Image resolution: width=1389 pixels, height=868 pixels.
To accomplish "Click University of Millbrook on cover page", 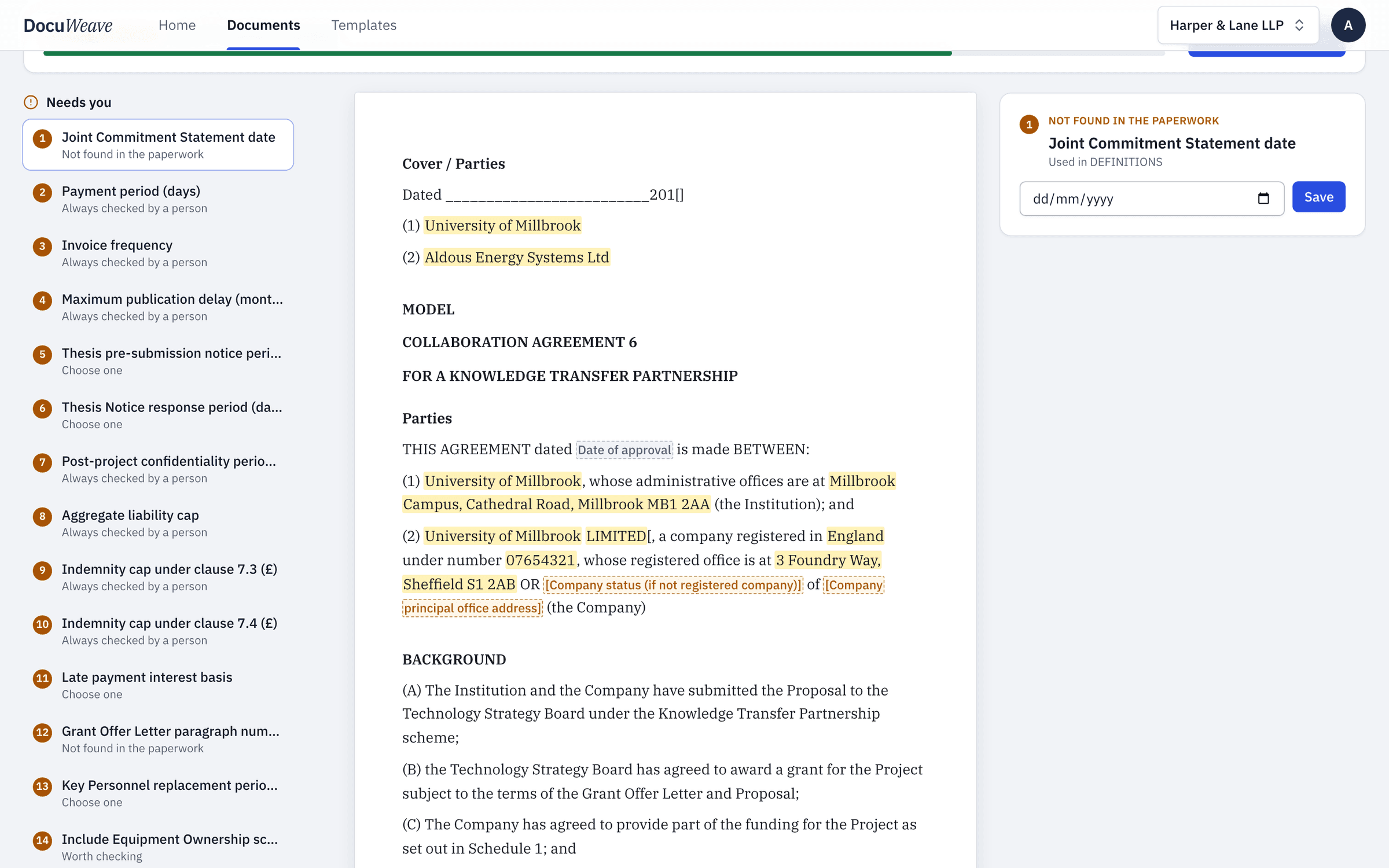I will point(502,225).
